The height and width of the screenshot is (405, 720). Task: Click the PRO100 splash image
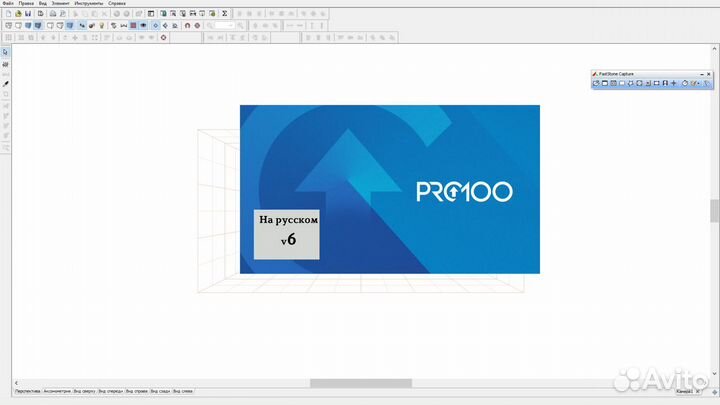pyautogui.click(x=390, y=189)
